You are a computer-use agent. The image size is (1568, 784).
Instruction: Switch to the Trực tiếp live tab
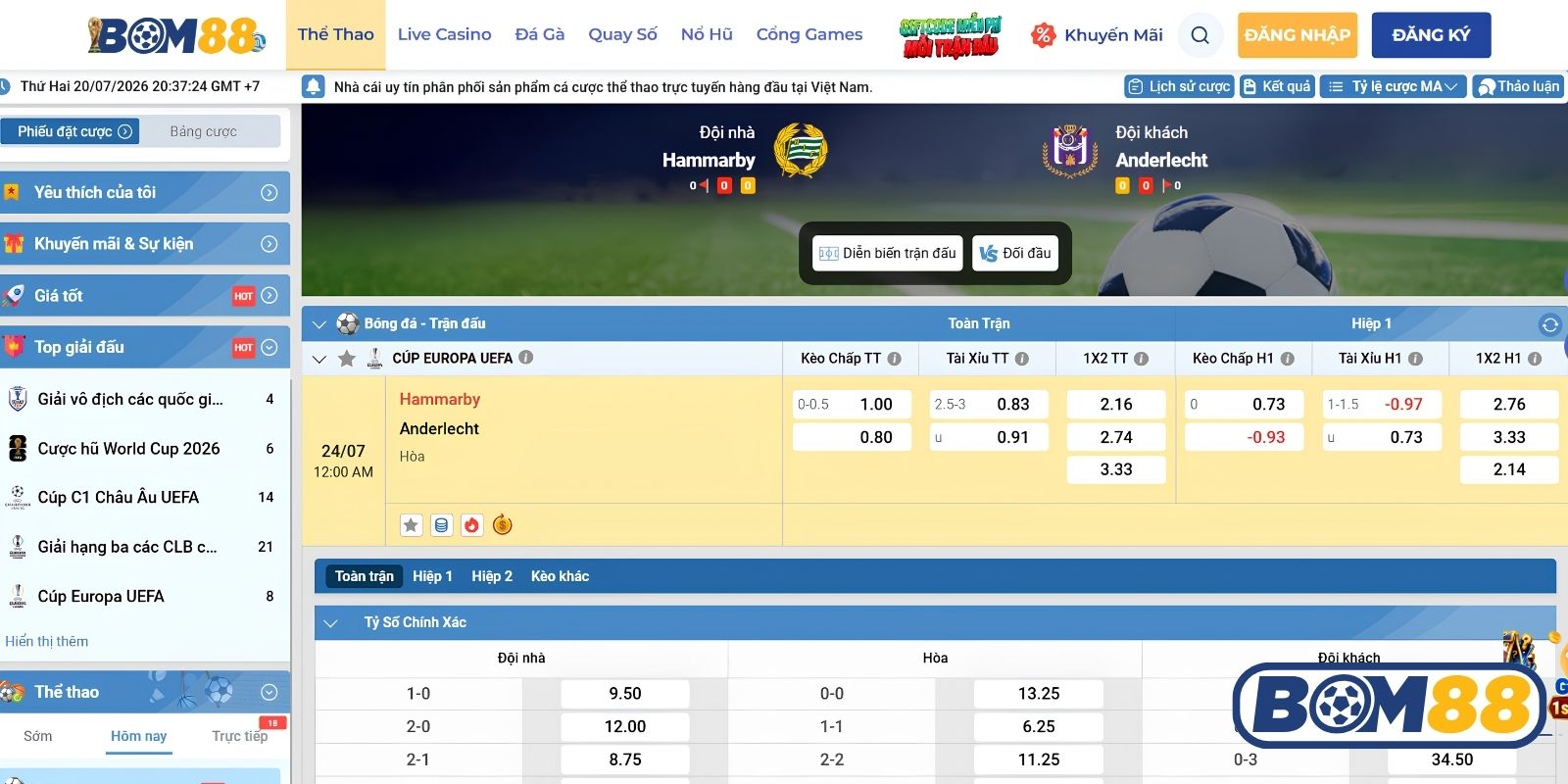tap(240, 736)
